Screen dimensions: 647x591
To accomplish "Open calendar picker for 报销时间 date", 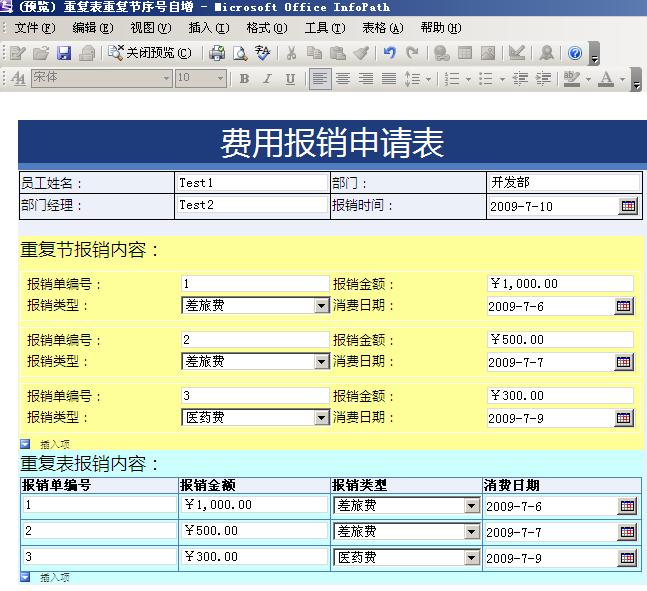I will pyautogui.click(x=628, y=206).
